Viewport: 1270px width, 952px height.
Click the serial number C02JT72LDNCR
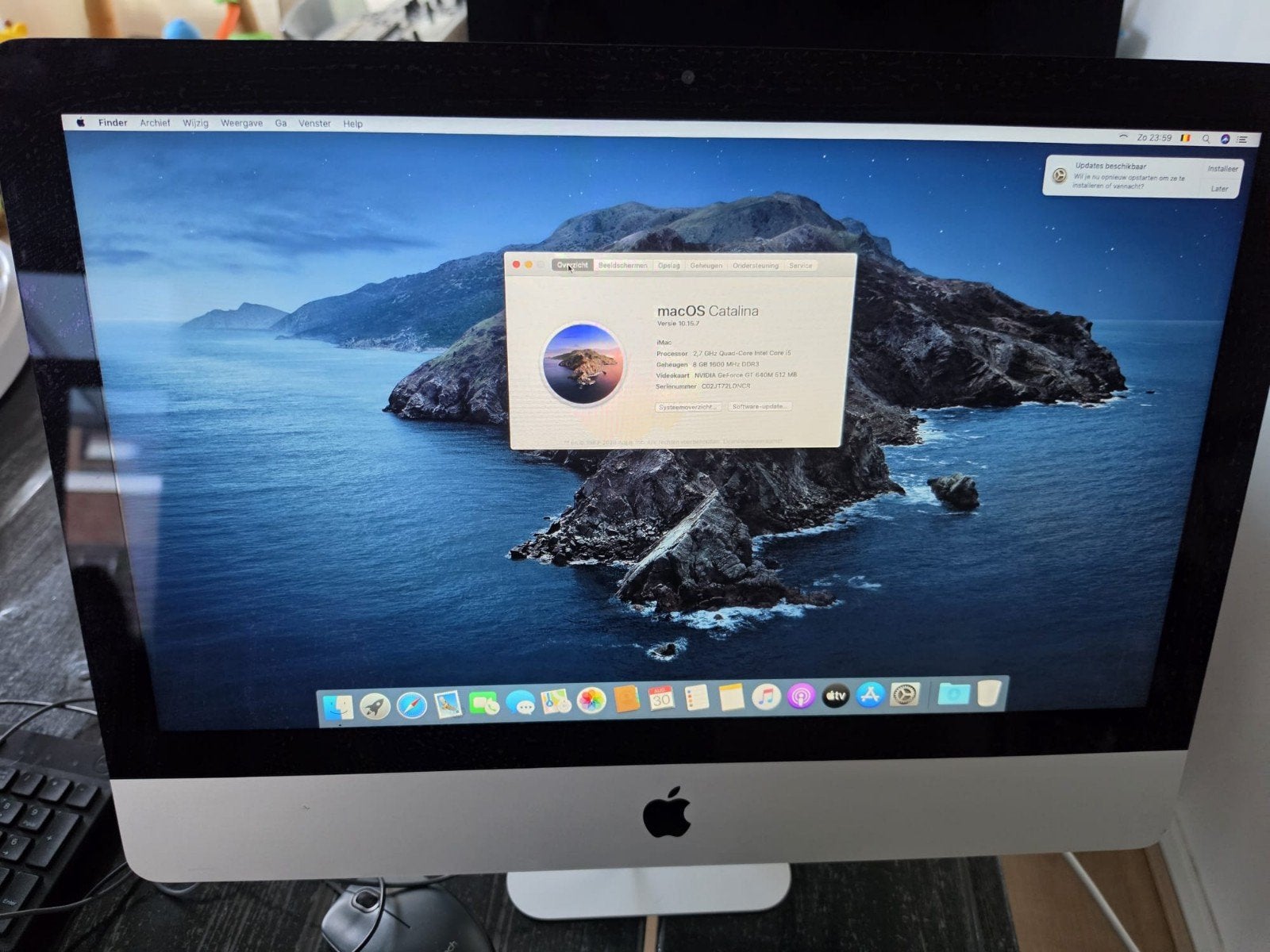[x=725, y=386]
